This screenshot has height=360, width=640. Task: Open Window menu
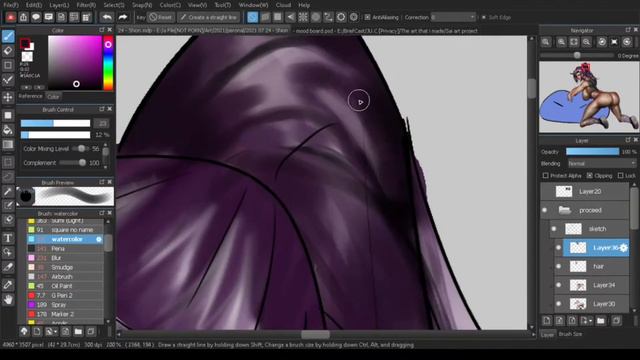point(253,5)
